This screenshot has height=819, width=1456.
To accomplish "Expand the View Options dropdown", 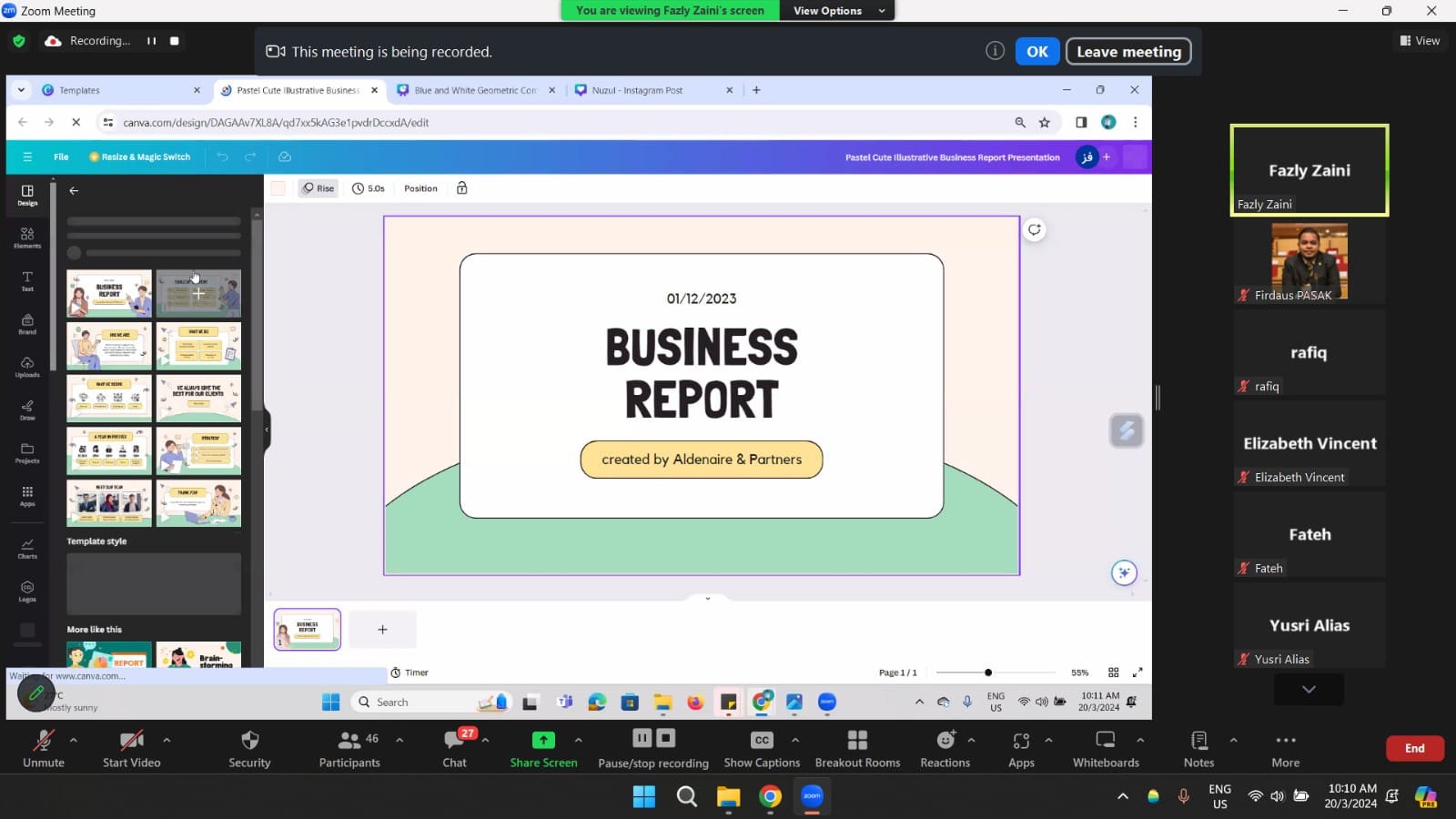I will pos(836,11).
